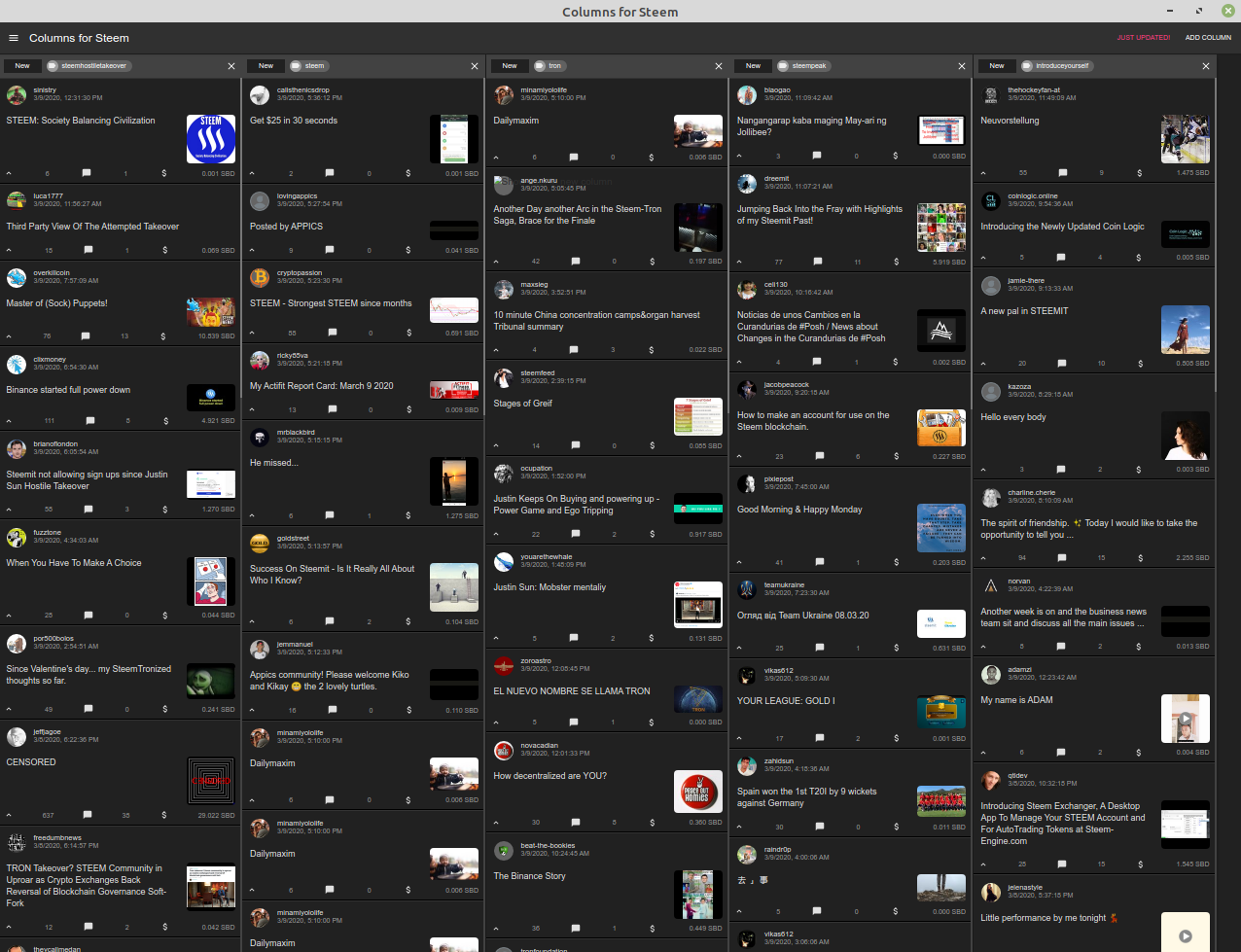1241x952 pixels.
Task: Open the overkillcoin username link
Action: pos(52,273)
